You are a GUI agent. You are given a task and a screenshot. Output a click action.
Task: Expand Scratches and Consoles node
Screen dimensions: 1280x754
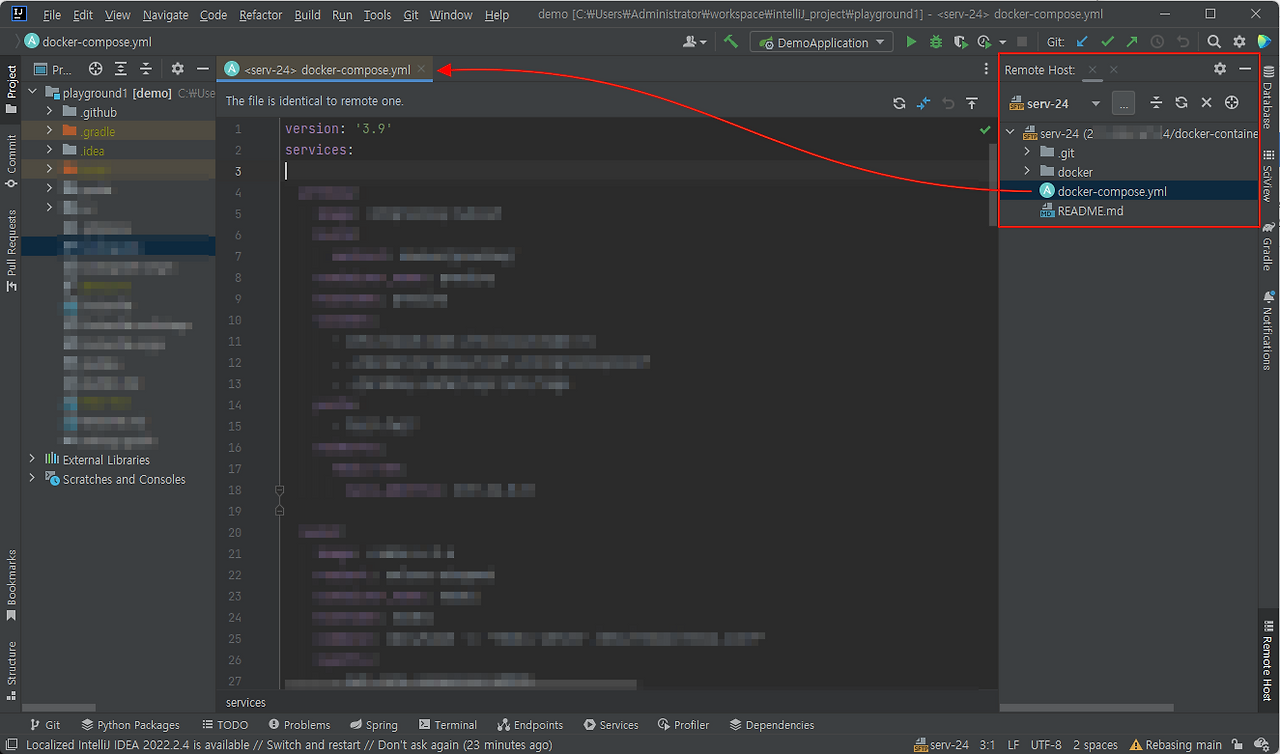[33, 479]
